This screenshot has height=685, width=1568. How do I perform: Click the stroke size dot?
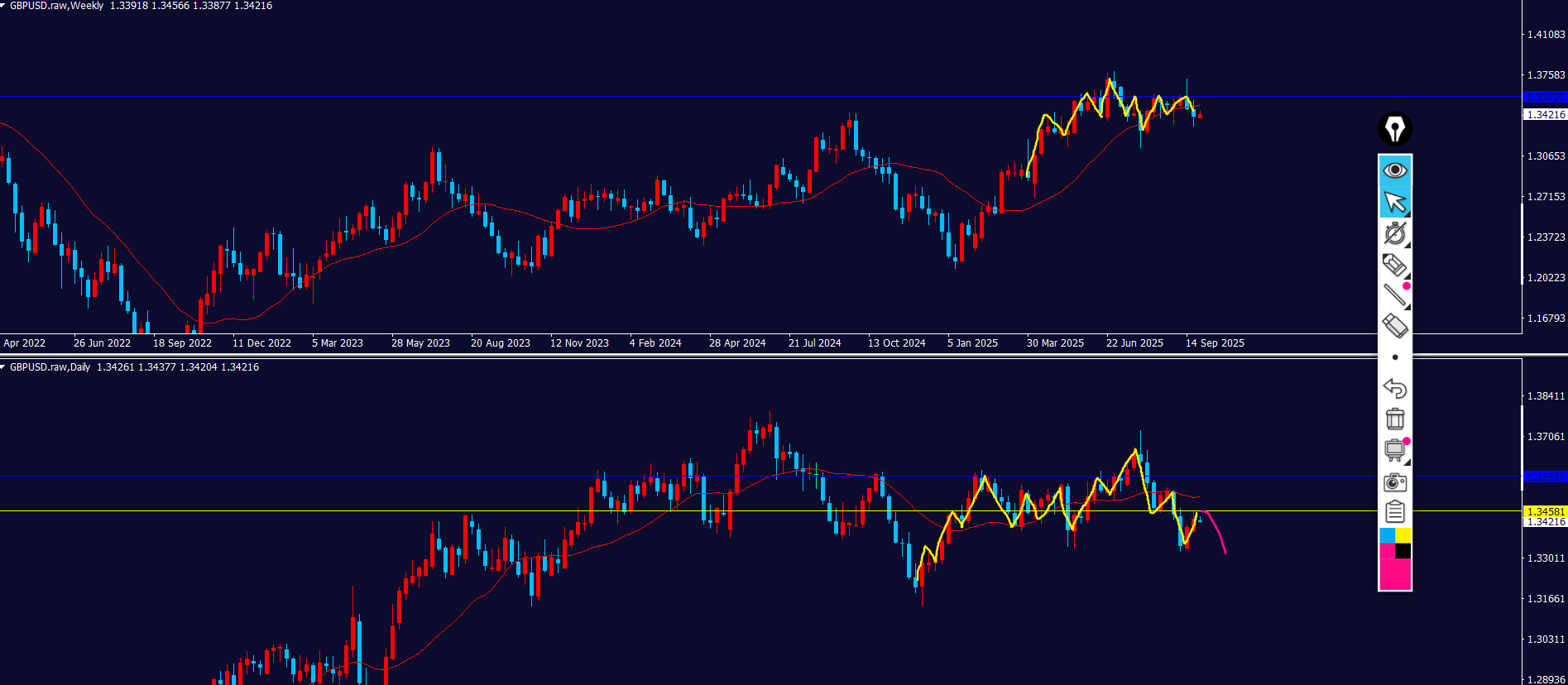click(x=1395, y=357)
